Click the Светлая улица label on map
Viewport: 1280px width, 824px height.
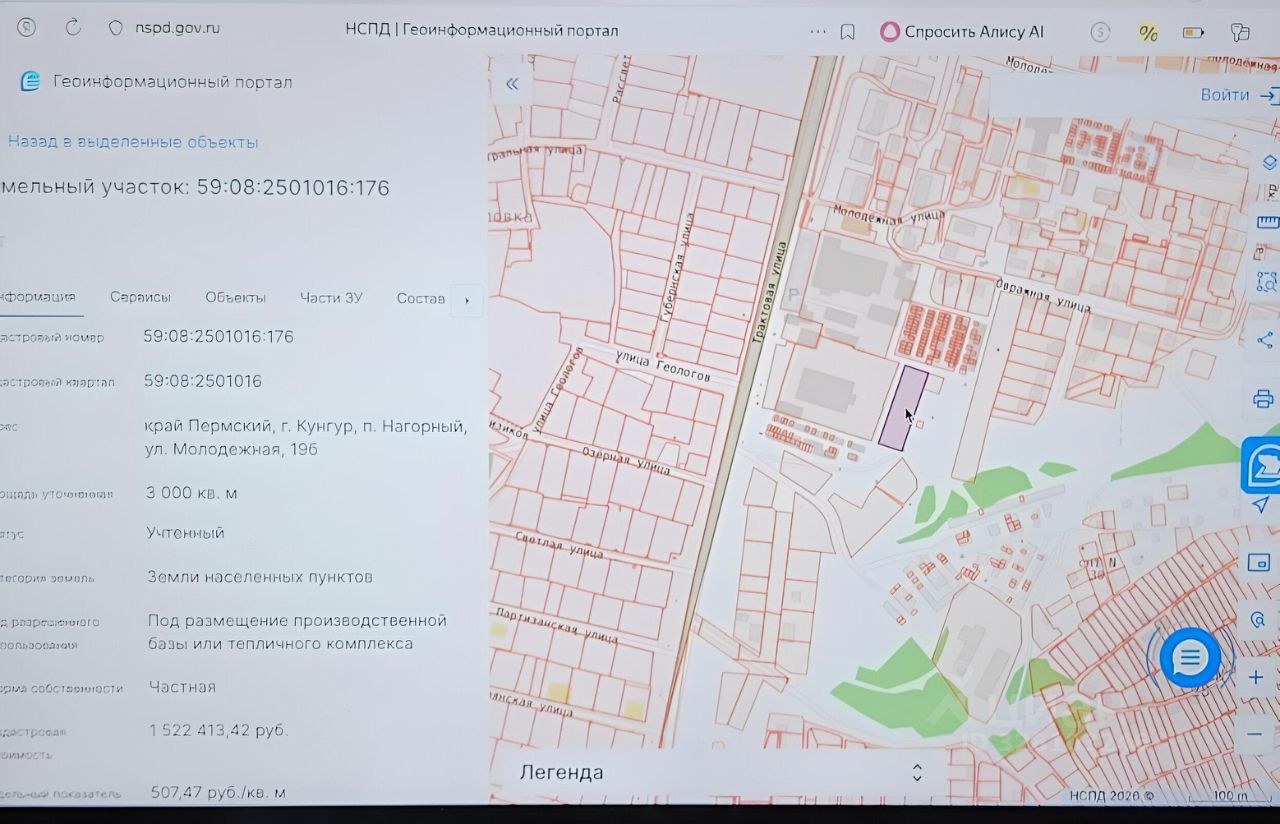point(558,544)
